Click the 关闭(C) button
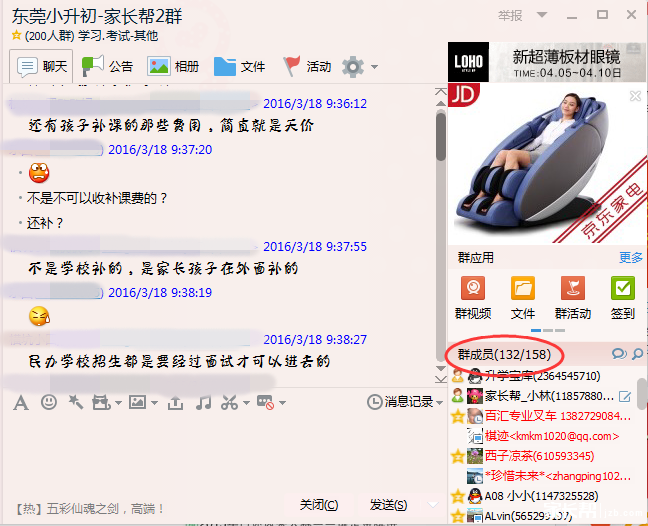 tap(319, 505)
